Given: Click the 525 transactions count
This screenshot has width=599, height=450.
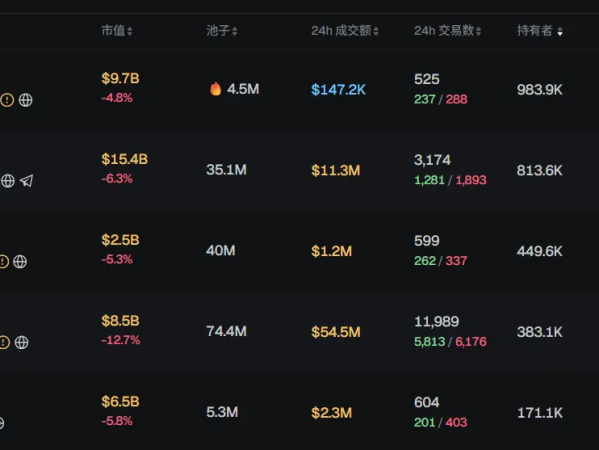Looking at the screenshot, I should pos(427,79).
